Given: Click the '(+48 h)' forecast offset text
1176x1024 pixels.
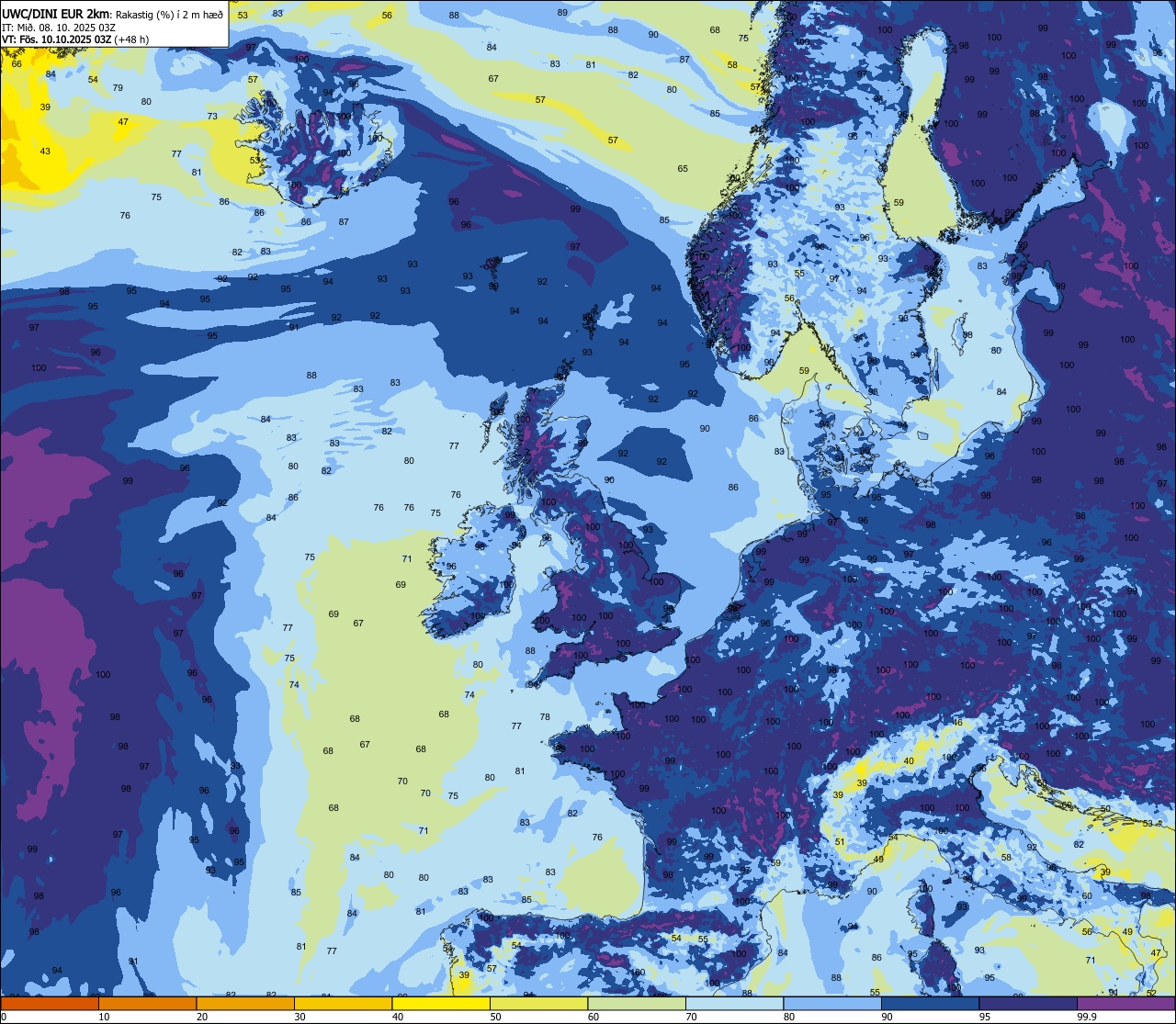Looking at the screenshot, I should [x=132, y=39].
